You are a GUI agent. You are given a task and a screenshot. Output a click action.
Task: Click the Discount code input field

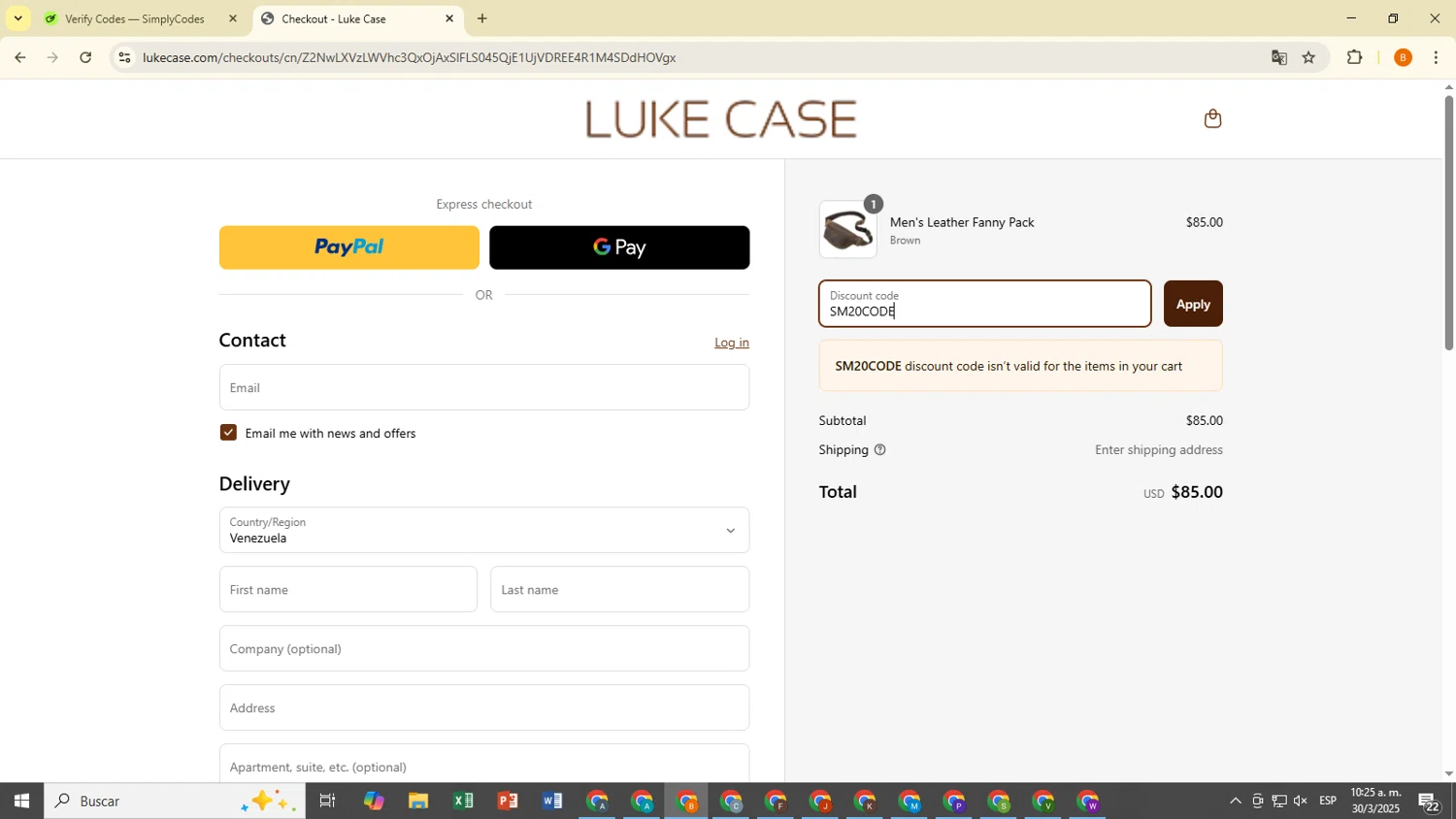(985, 304)
